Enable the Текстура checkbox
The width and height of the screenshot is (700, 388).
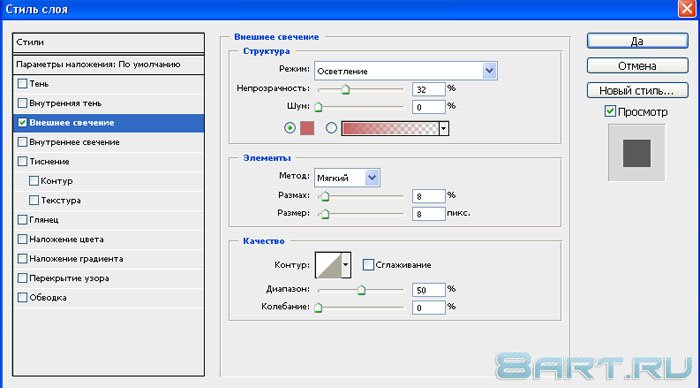(x=33, y=200)
